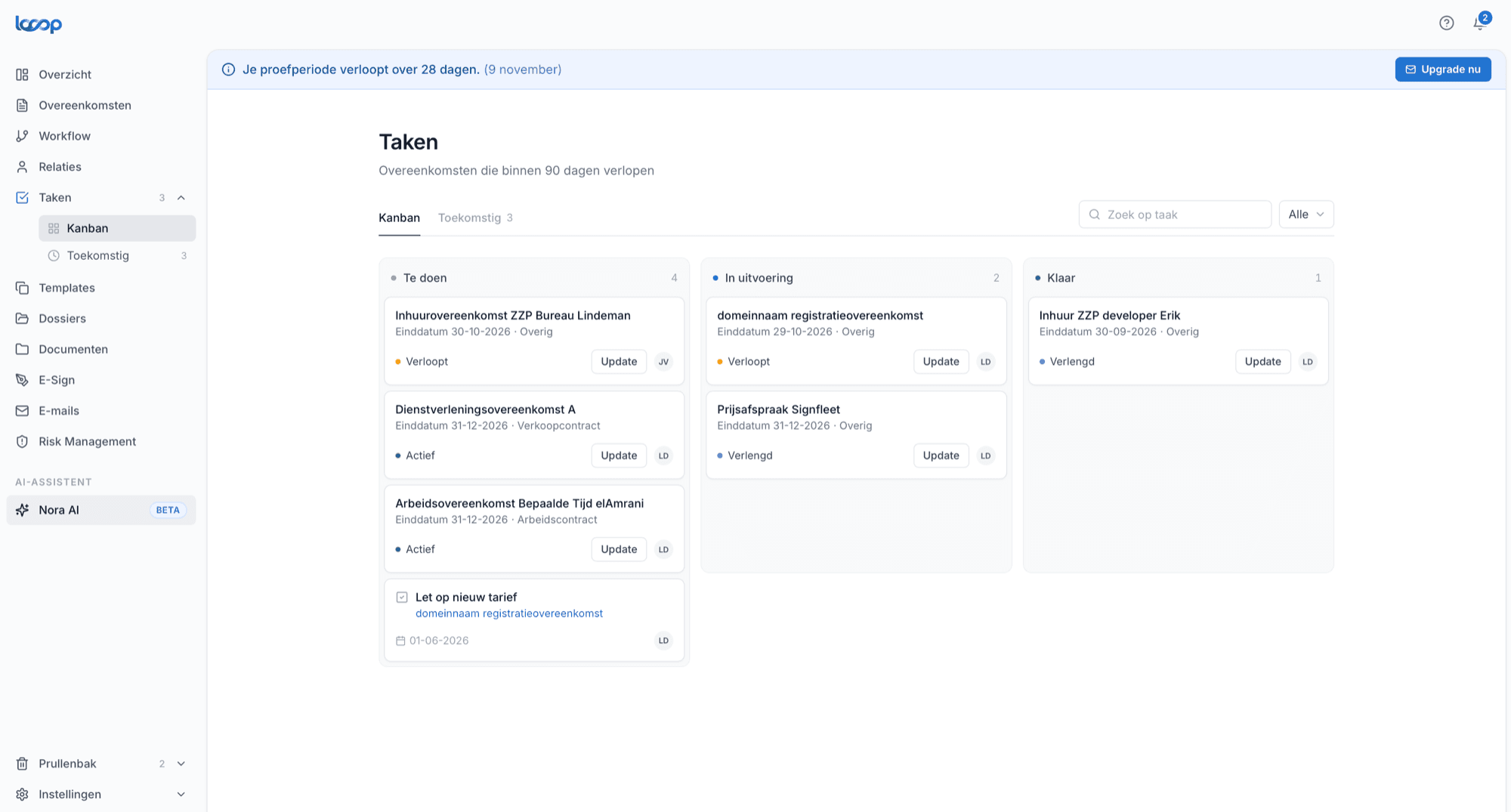Open Dienstverleningsovereenkomst A card title
This screenshot has width=1511, height=812.
click(x=485, y=409)
